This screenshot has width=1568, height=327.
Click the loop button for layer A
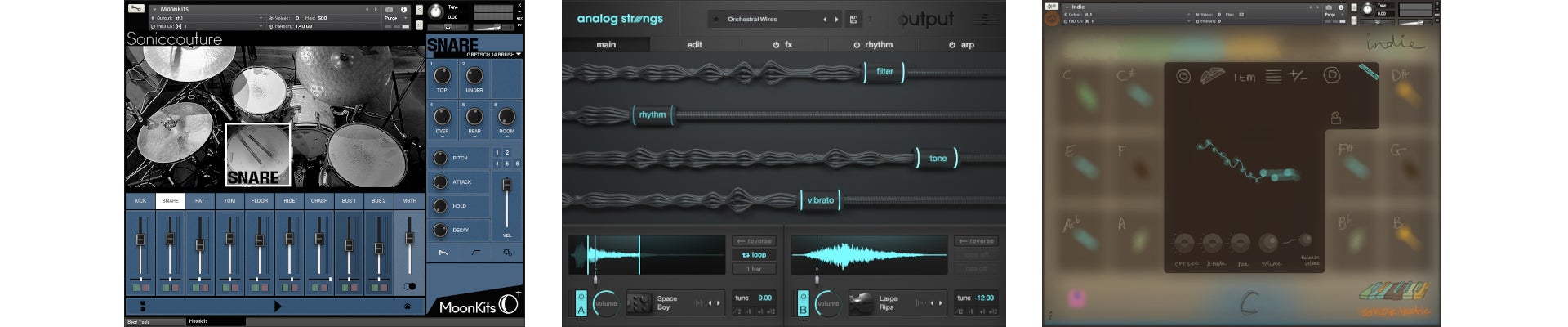pos(754,255)
